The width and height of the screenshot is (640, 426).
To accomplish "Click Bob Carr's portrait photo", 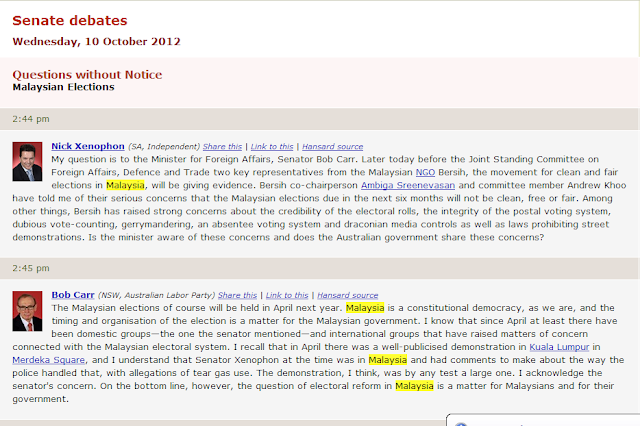I will coord(27,311).
